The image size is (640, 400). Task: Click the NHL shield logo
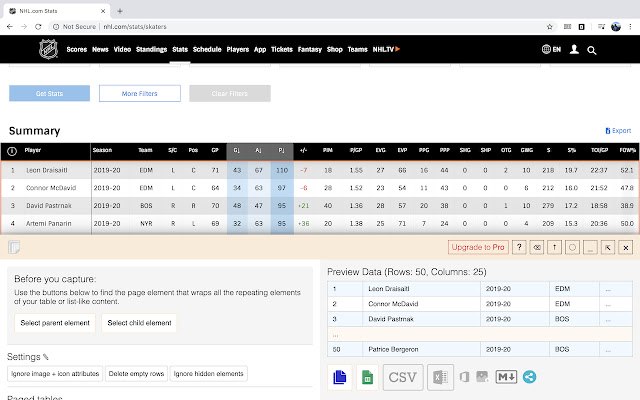(x=48, y=49)
